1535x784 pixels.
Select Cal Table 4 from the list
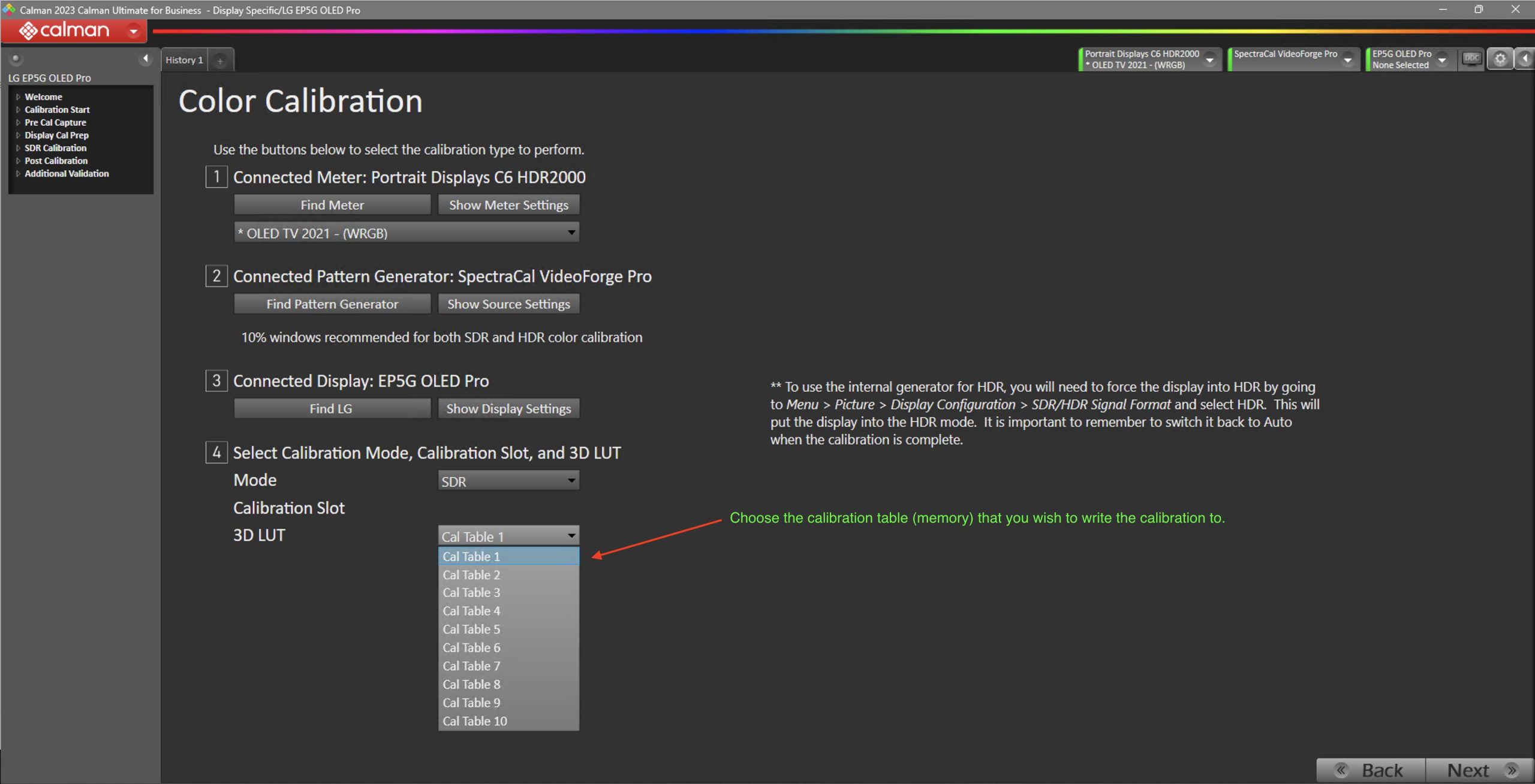coord(508,611)
